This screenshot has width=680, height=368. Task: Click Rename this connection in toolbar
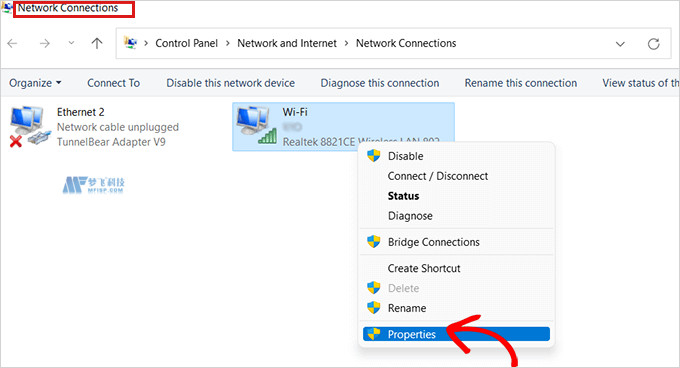click(x=521, y=83)
